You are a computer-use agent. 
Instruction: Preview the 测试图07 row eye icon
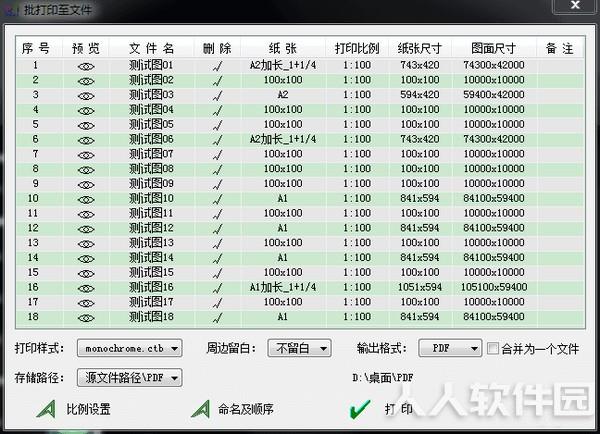(x=86, y=155)
